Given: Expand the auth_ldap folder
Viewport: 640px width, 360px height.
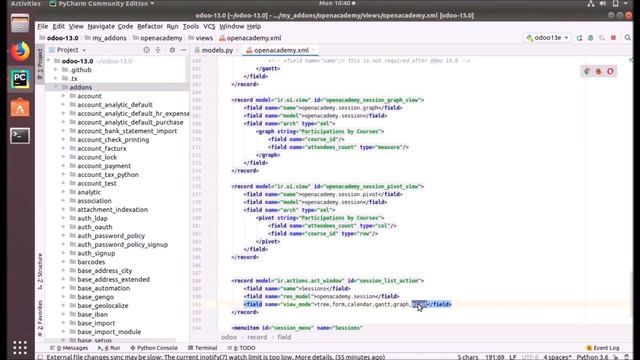Looking at the screenshot, I should click(x=63, y=218).
